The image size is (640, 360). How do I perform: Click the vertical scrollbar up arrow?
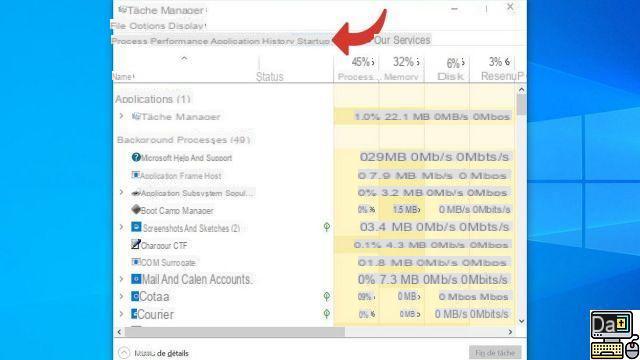pos(521,89)
